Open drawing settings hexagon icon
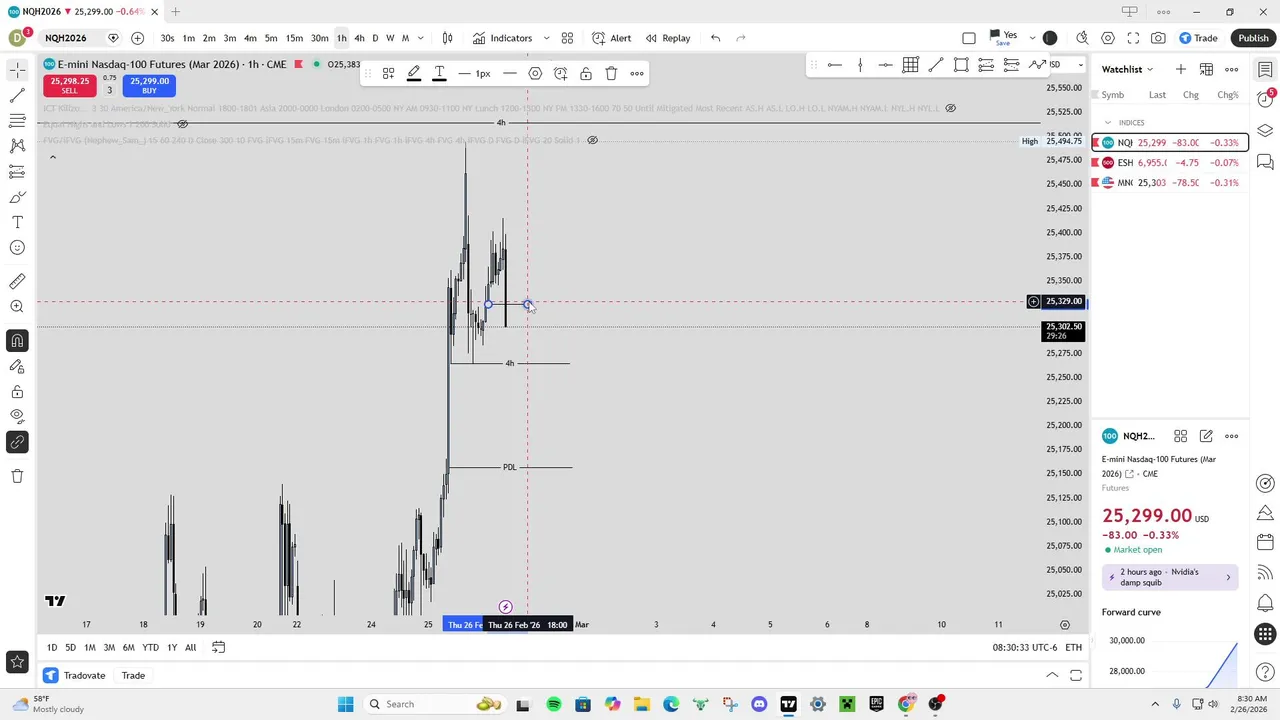The image size is (1280, 720). (535, 74)
